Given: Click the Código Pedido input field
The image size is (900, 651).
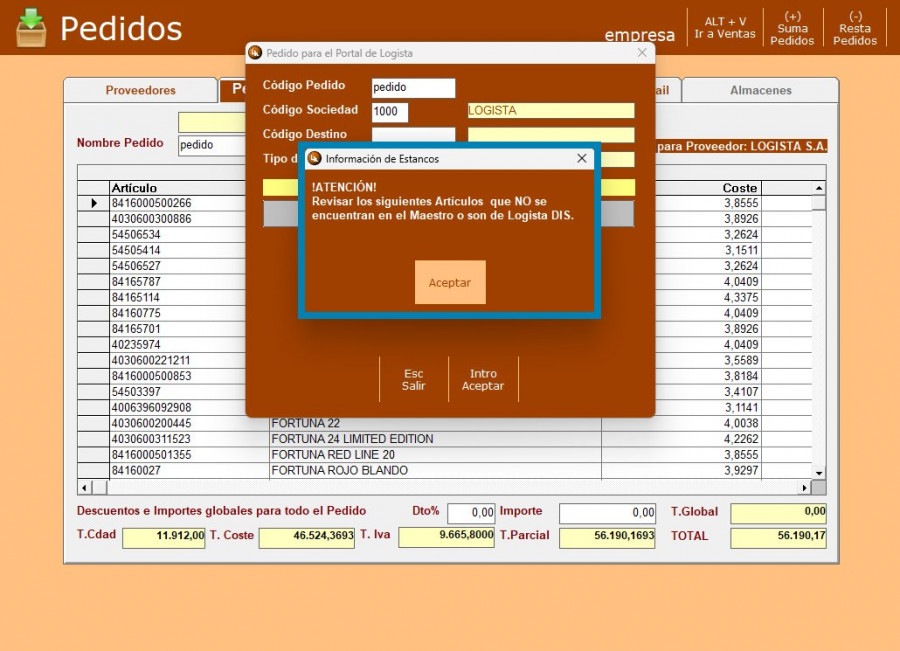Looking at the screenshot, I should point(413,88).
